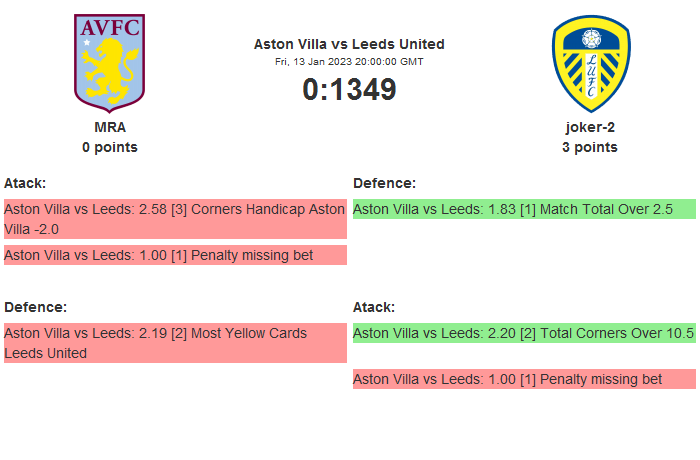This screenshot has width=700, height=460.
Task: Open the Corners Handicap Aston Villa -2.0 bet
Action: coord(175,219)
